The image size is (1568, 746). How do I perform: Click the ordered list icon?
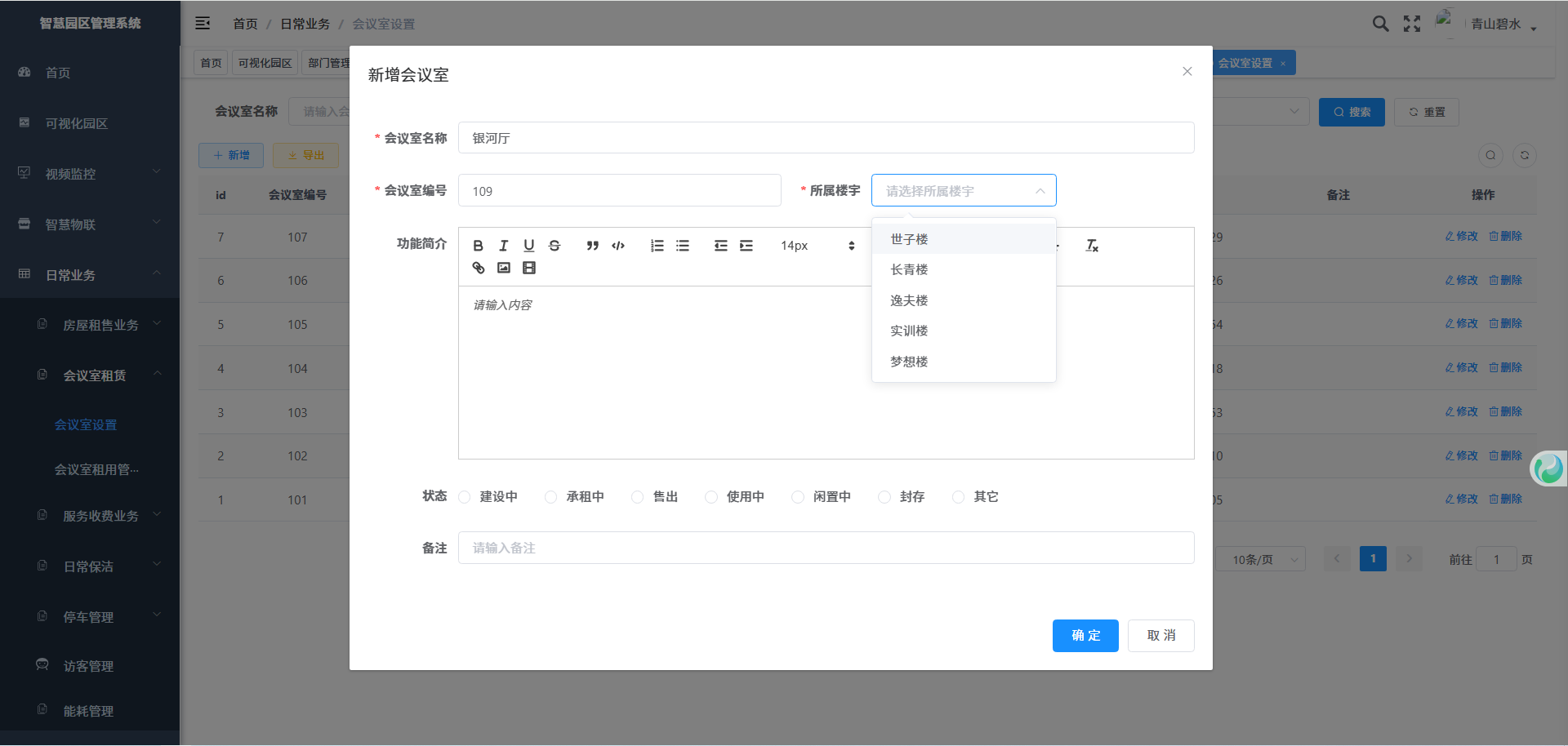click(x=657, y=246)
